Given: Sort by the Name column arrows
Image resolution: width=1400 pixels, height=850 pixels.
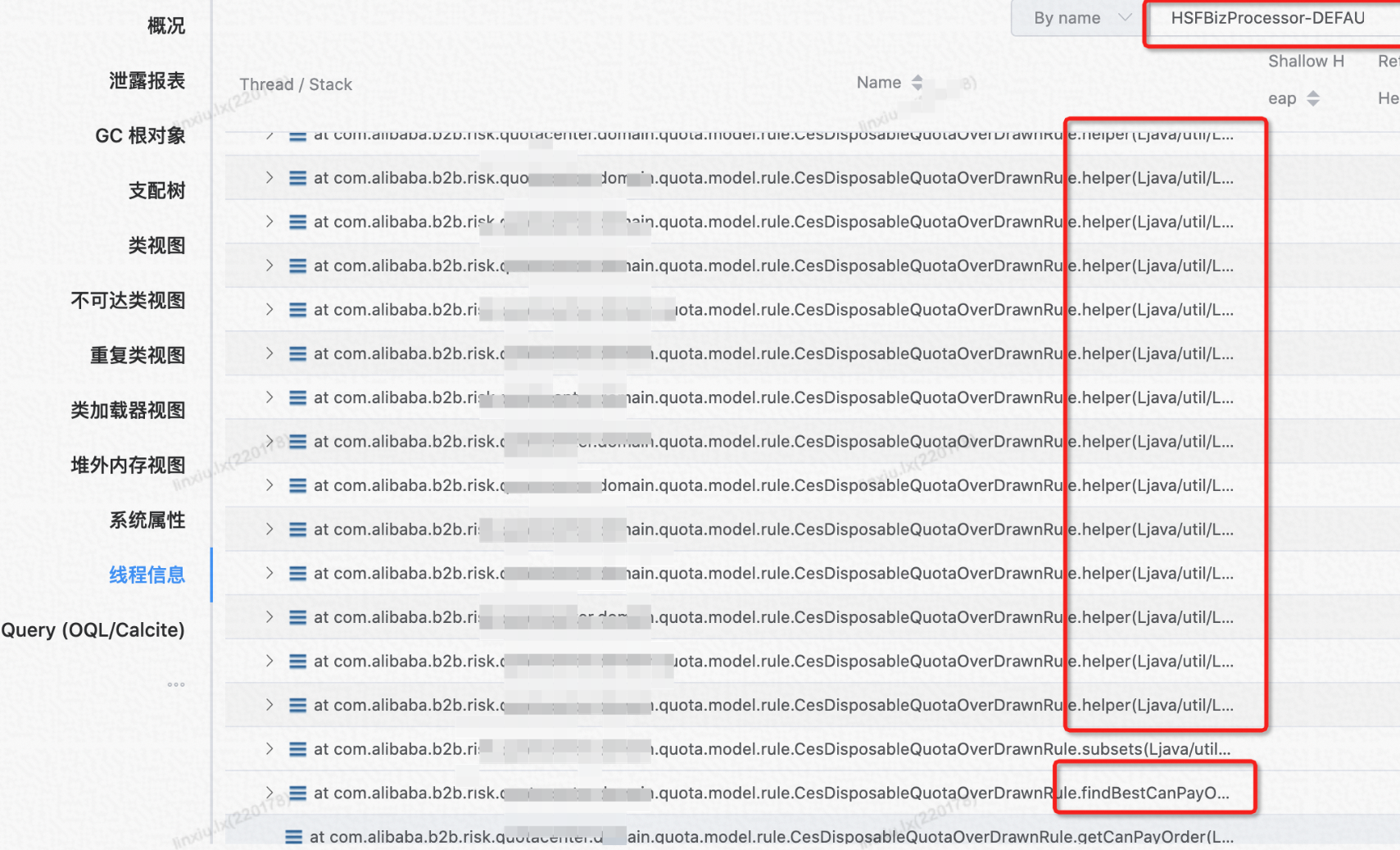Looking at the screenshot, I should tap(917, 83).
